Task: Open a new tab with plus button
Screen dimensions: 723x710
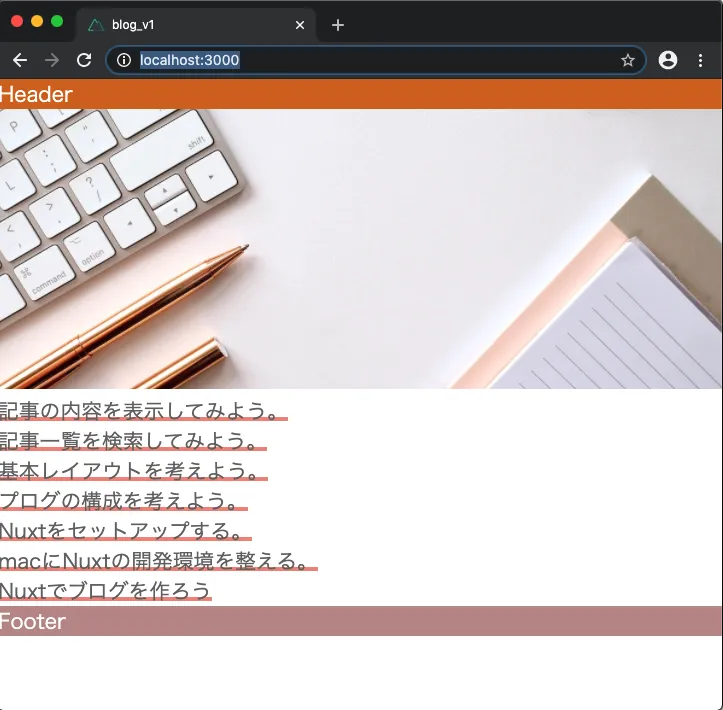Action: [338, 25]
